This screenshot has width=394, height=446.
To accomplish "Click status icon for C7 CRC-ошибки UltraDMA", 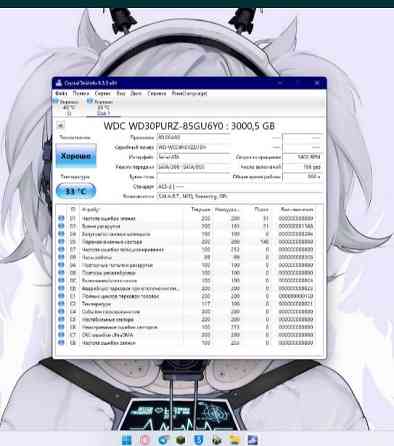I will [61, 335].
